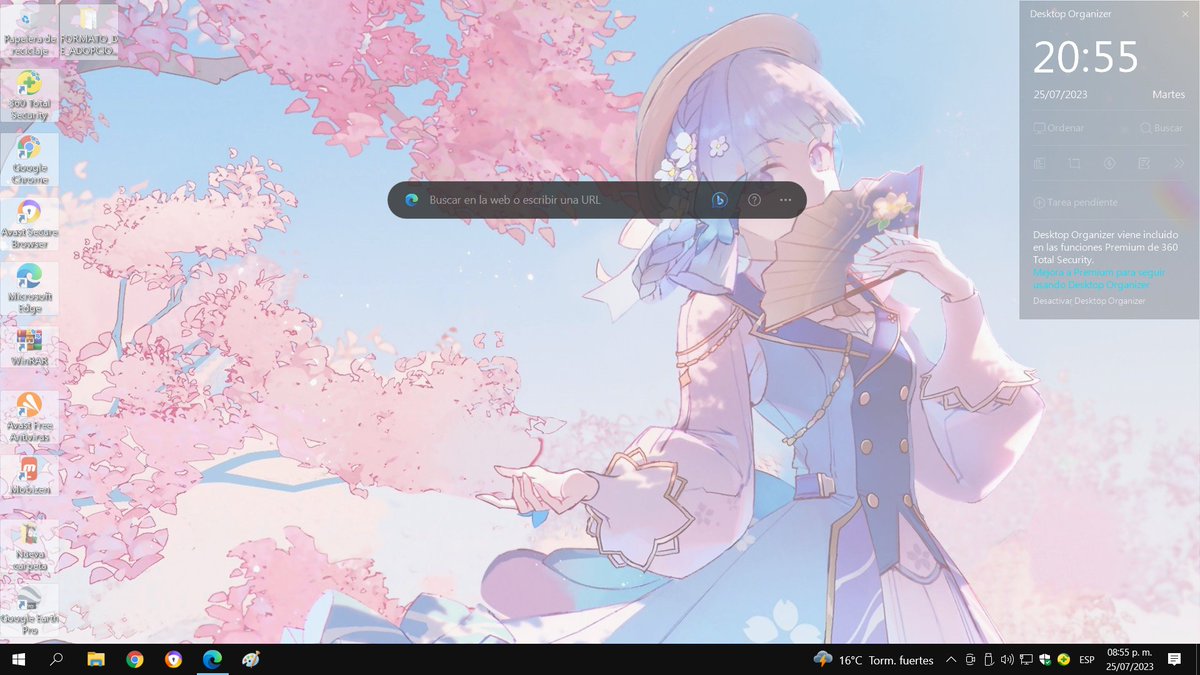The width and height of the screenshot is (1200, 675).
Task: Select the FORMATO DE ADOPCIO desktop folder
Action: click(x=88, y=31)
